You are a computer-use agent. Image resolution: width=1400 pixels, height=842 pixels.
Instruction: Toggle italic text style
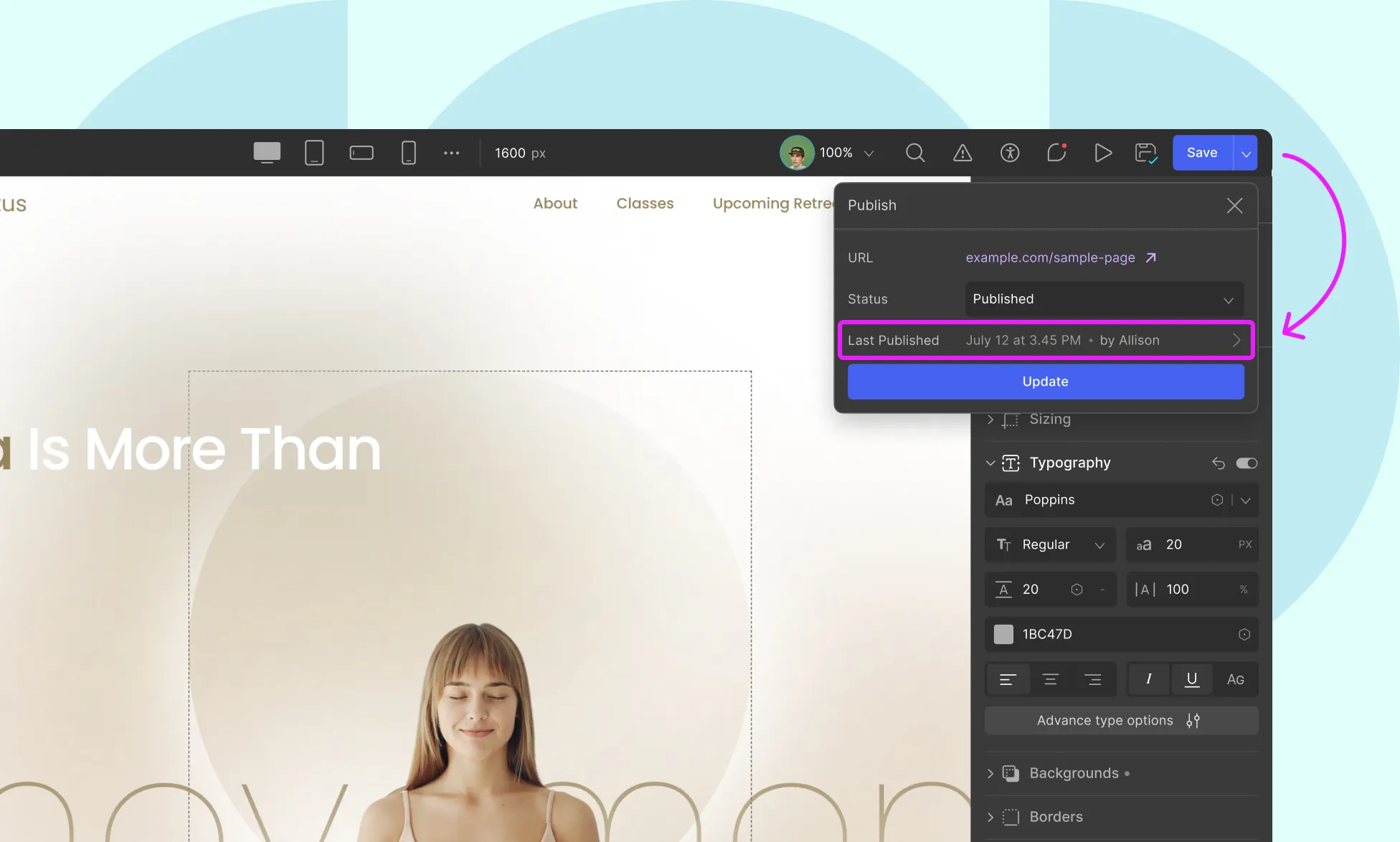point(1148,679)
